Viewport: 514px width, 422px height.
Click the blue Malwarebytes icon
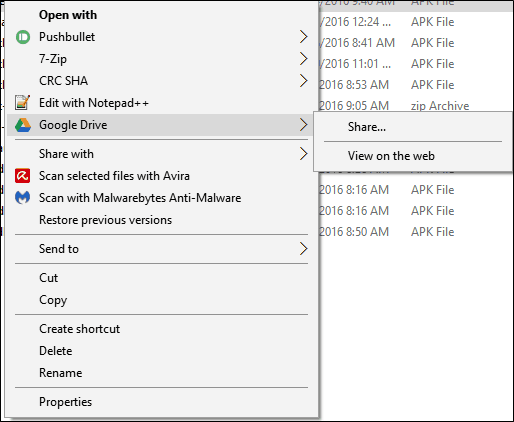point(22,198)
